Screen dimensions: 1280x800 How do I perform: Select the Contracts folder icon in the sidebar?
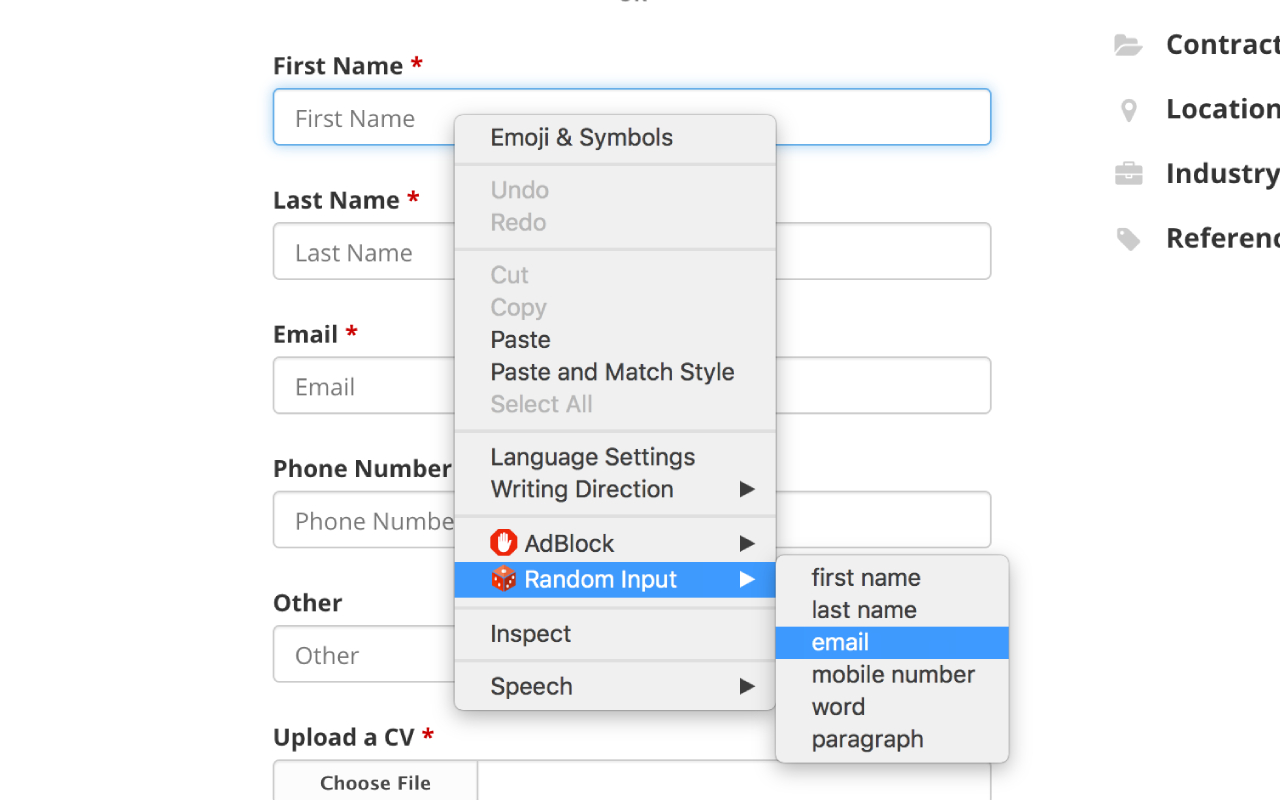click(x=1128, y=45)
